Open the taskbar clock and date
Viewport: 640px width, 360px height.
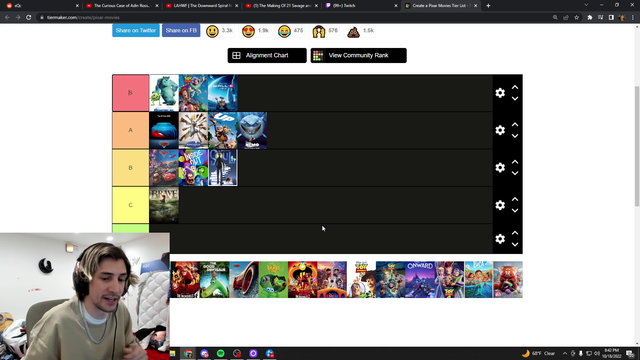611,353
